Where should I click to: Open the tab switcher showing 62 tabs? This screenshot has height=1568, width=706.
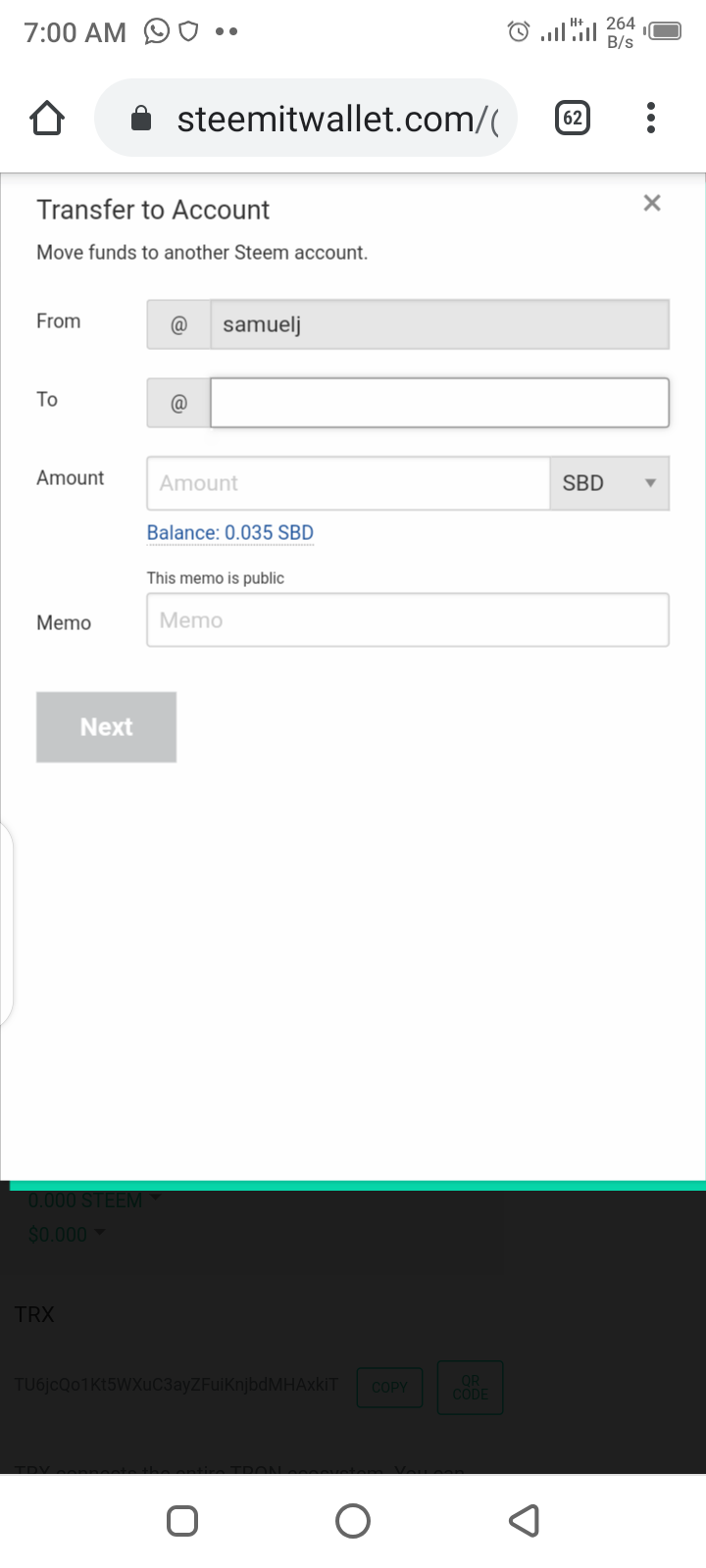coord(573,119)
